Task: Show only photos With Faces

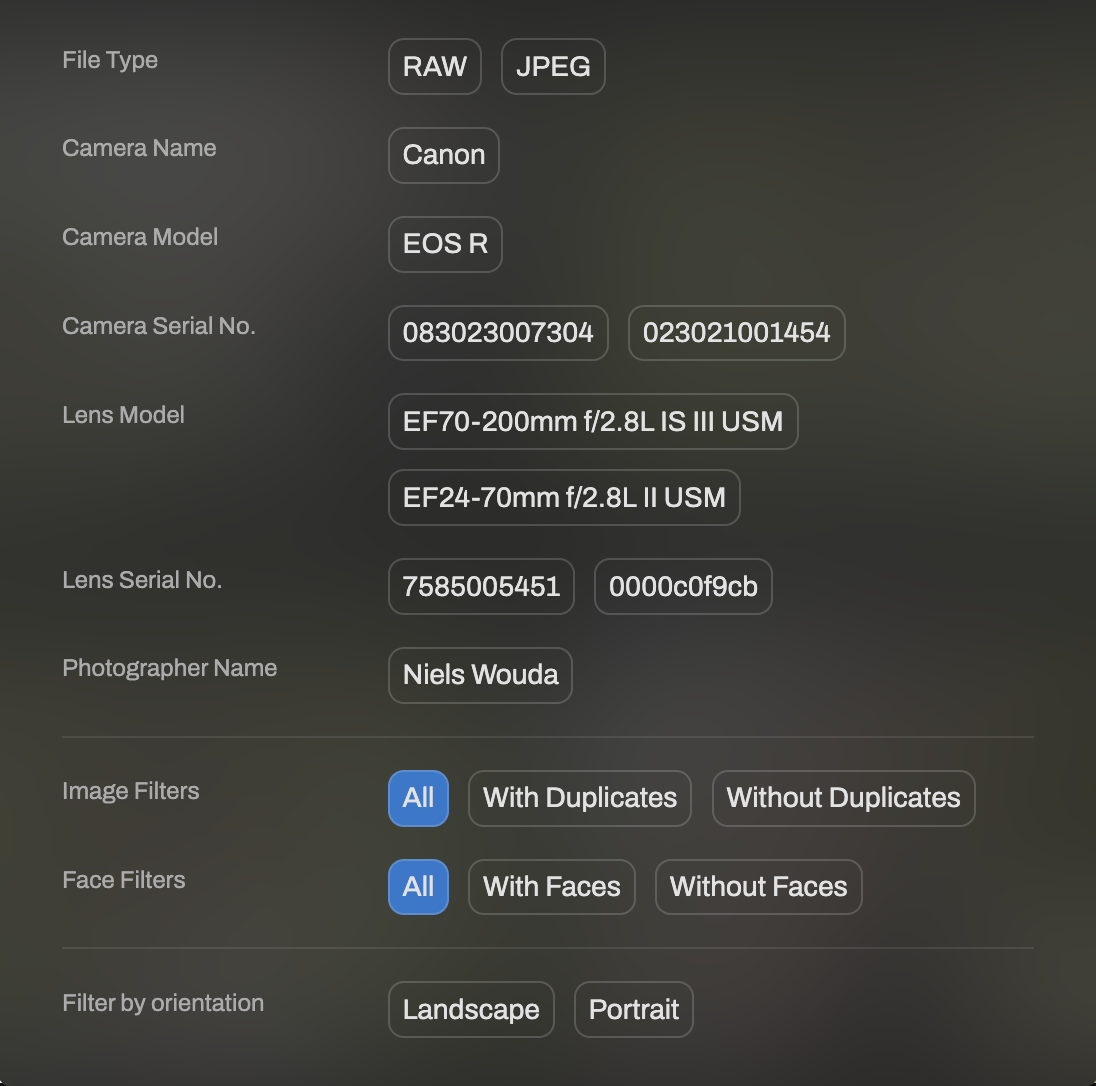Action: click(551, 887)
